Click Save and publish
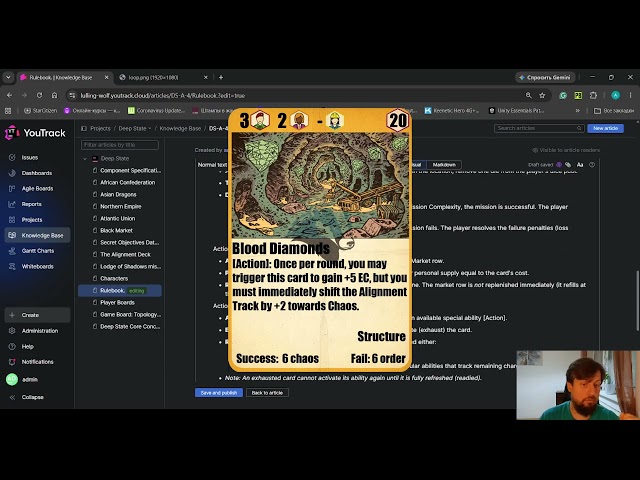The width and height of the screenshot is (640, 480). point(219,393)
